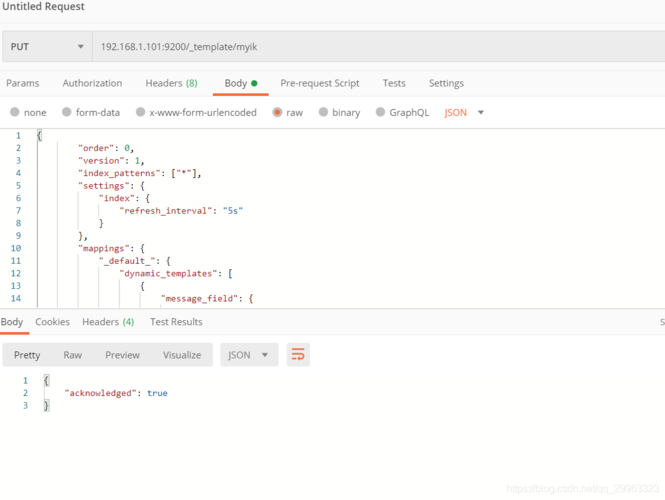Viewport: 665px width, 500px height.
Task: Switch response view to Raw
Action: [x=73, y=355]
